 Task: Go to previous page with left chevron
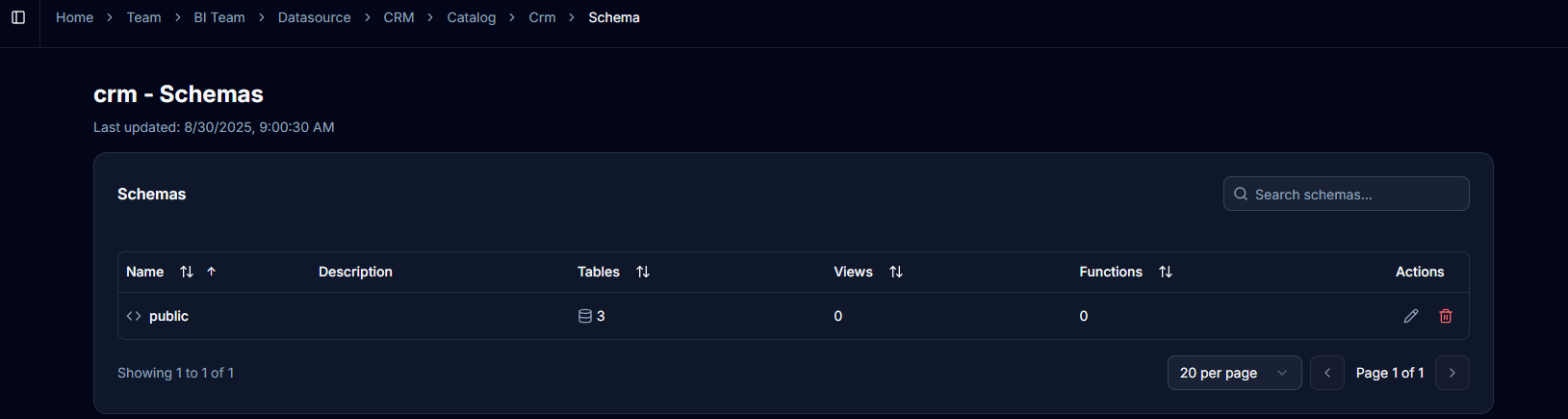[1327, 373]
